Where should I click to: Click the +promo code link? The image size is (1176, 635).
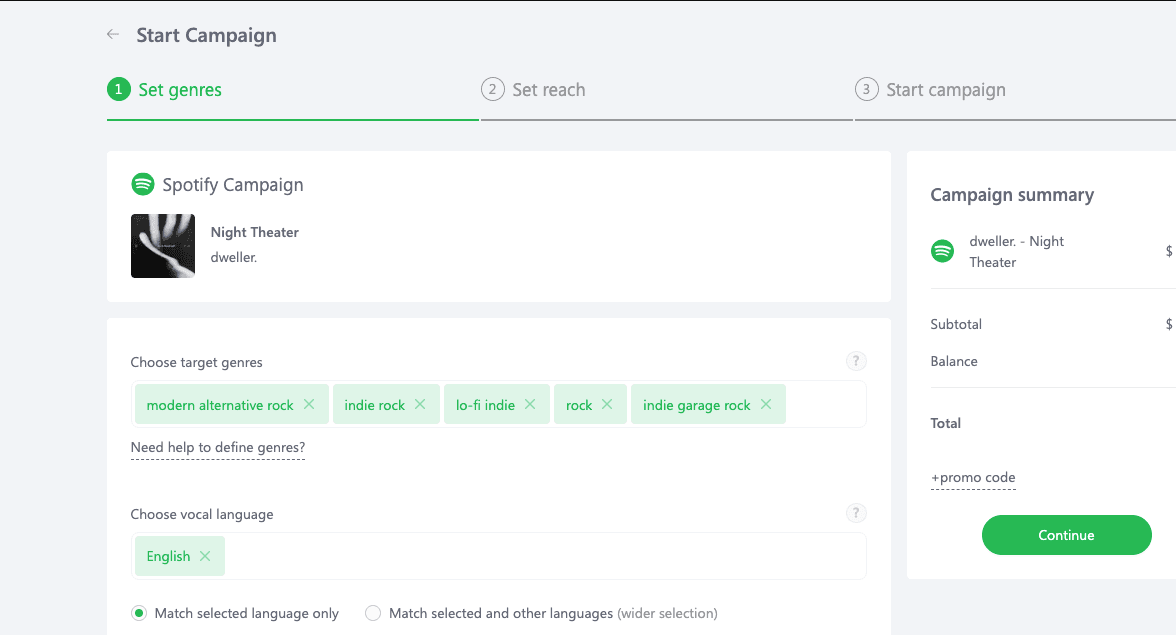pos(973,477)
